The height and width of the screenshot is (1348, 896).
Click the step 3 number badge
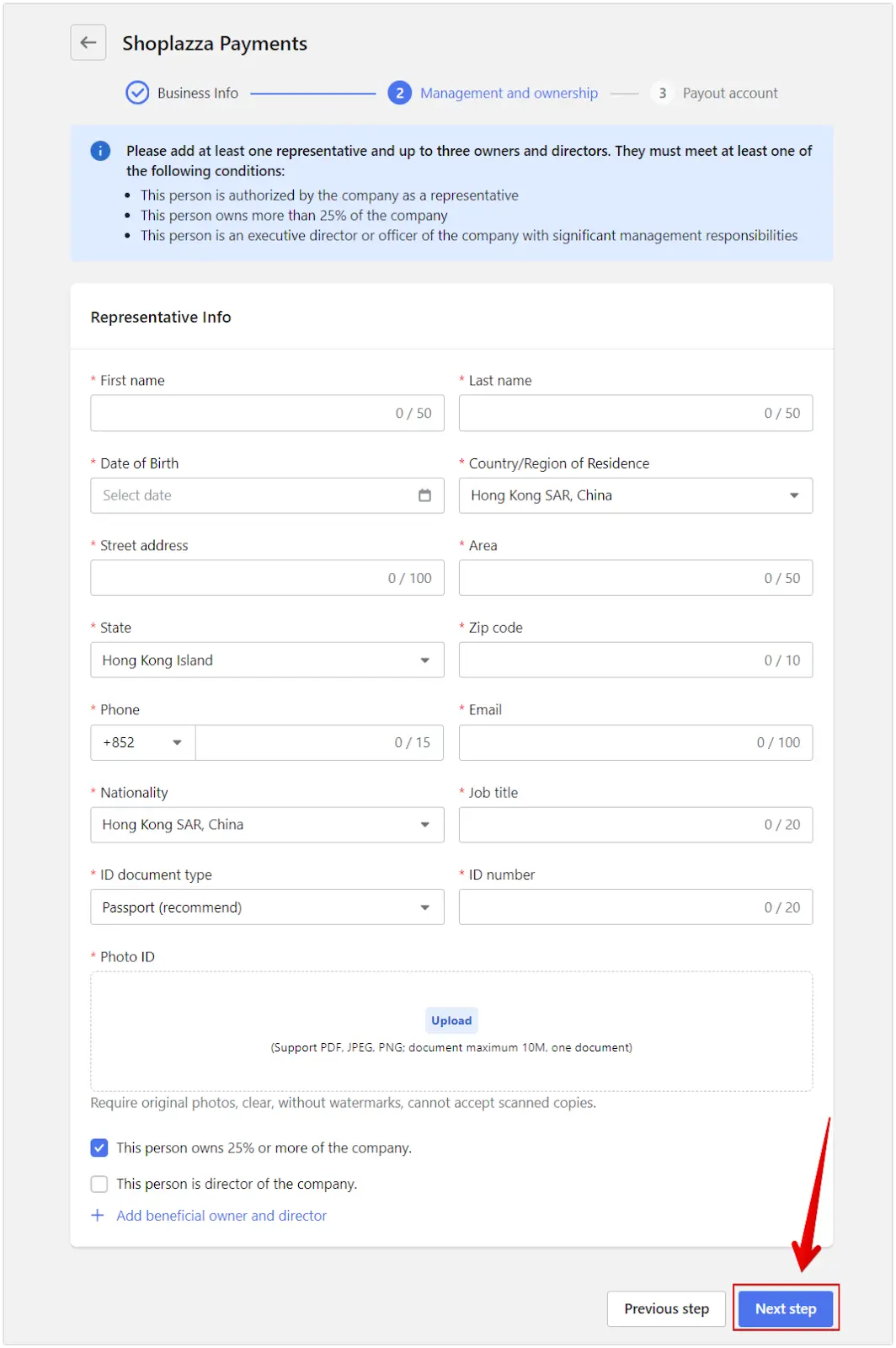[663, 93]
